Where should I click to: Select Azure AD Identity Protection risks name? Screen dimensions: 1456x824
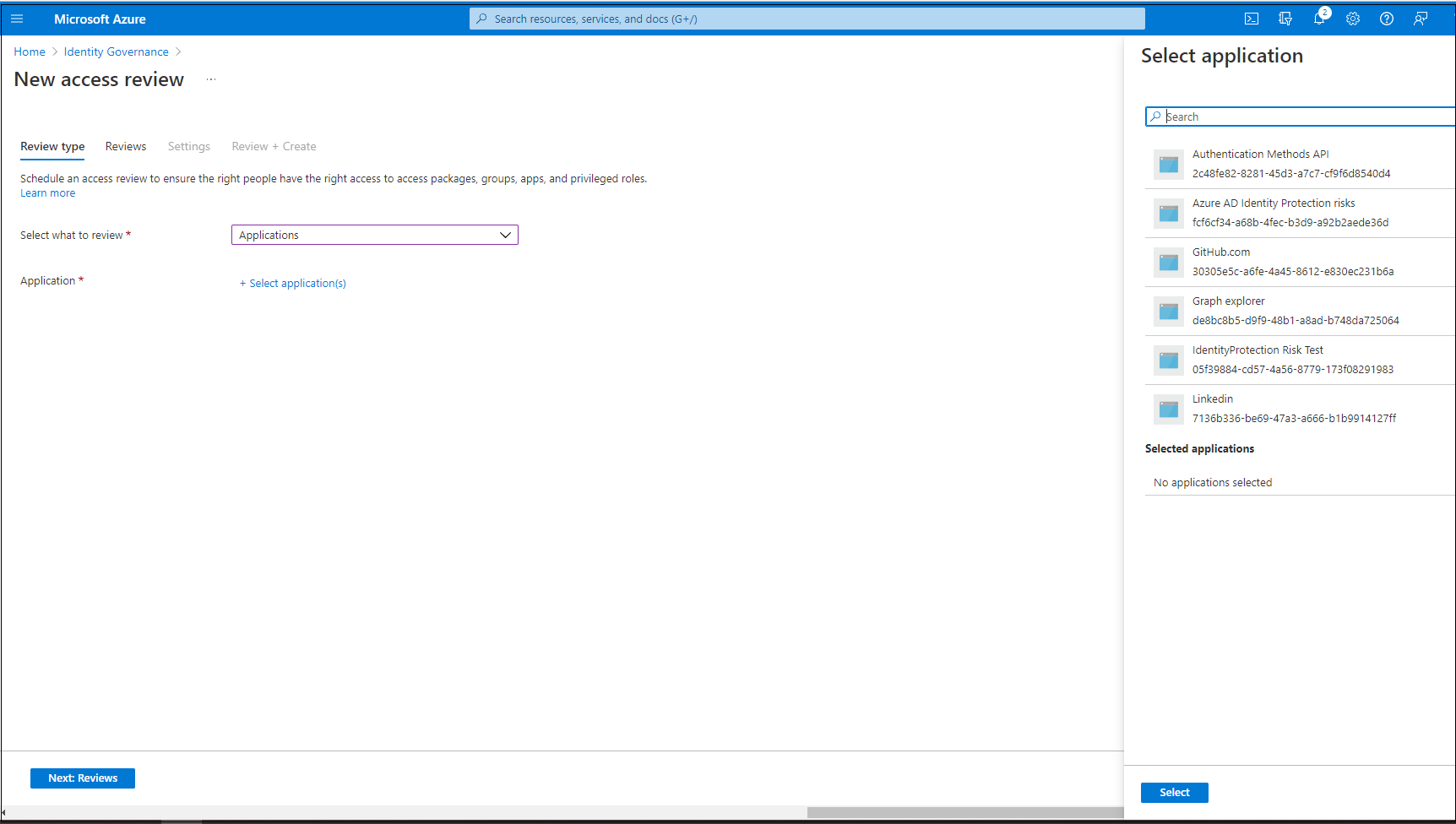click(1274, 203)
